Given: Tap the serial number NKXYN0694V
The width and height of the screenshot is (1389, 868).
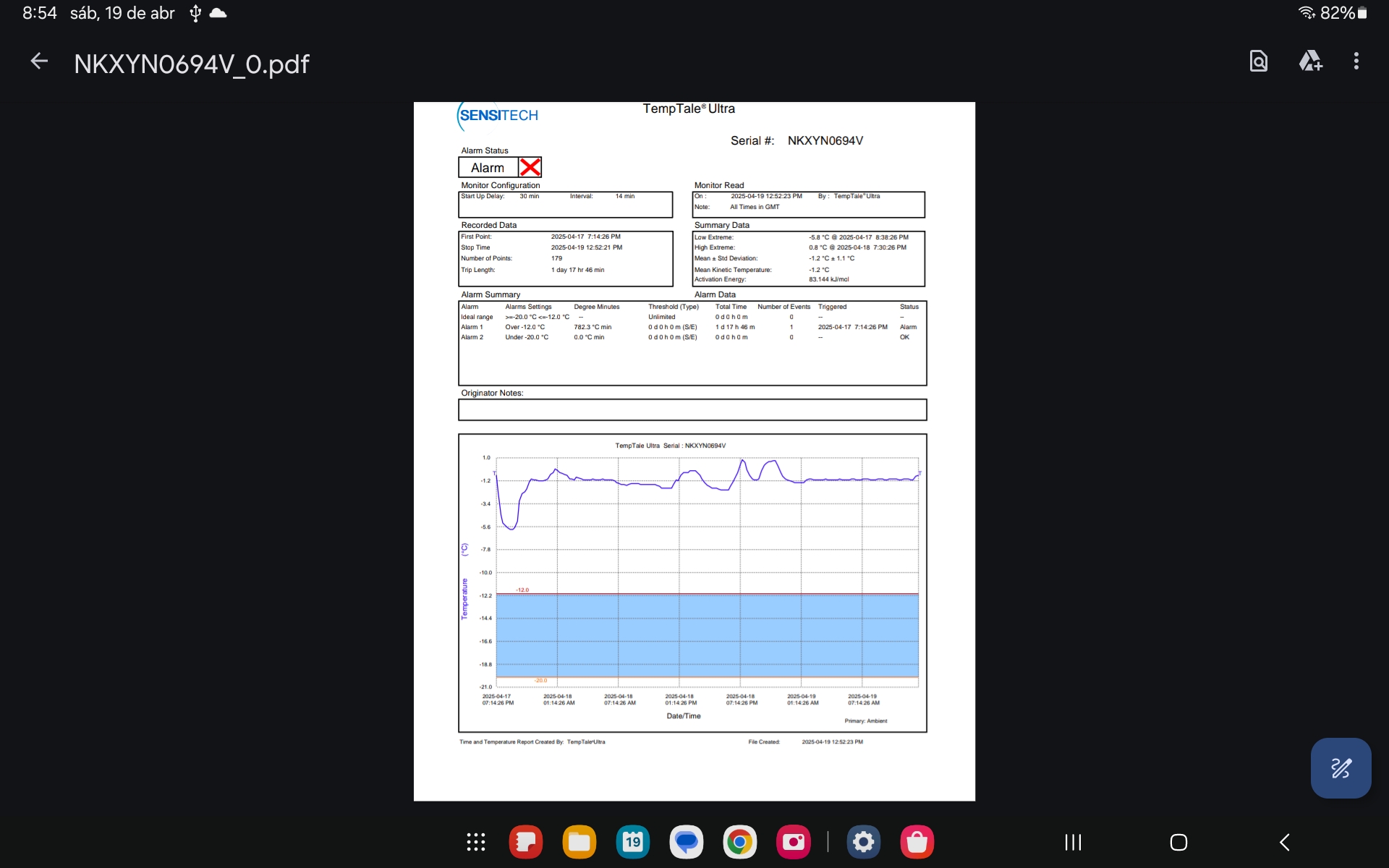Looking at the screenshot, I should click(825, 140).
